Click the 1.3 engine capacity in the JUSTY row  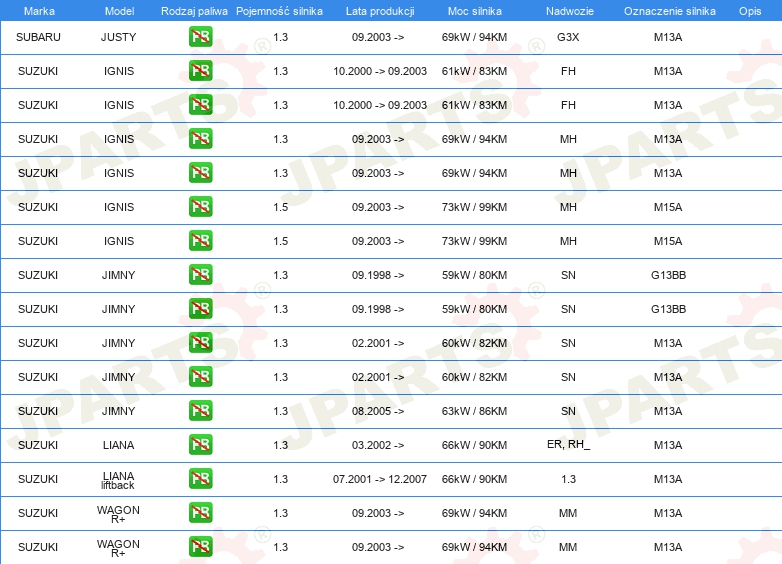(x=281, y=37)
